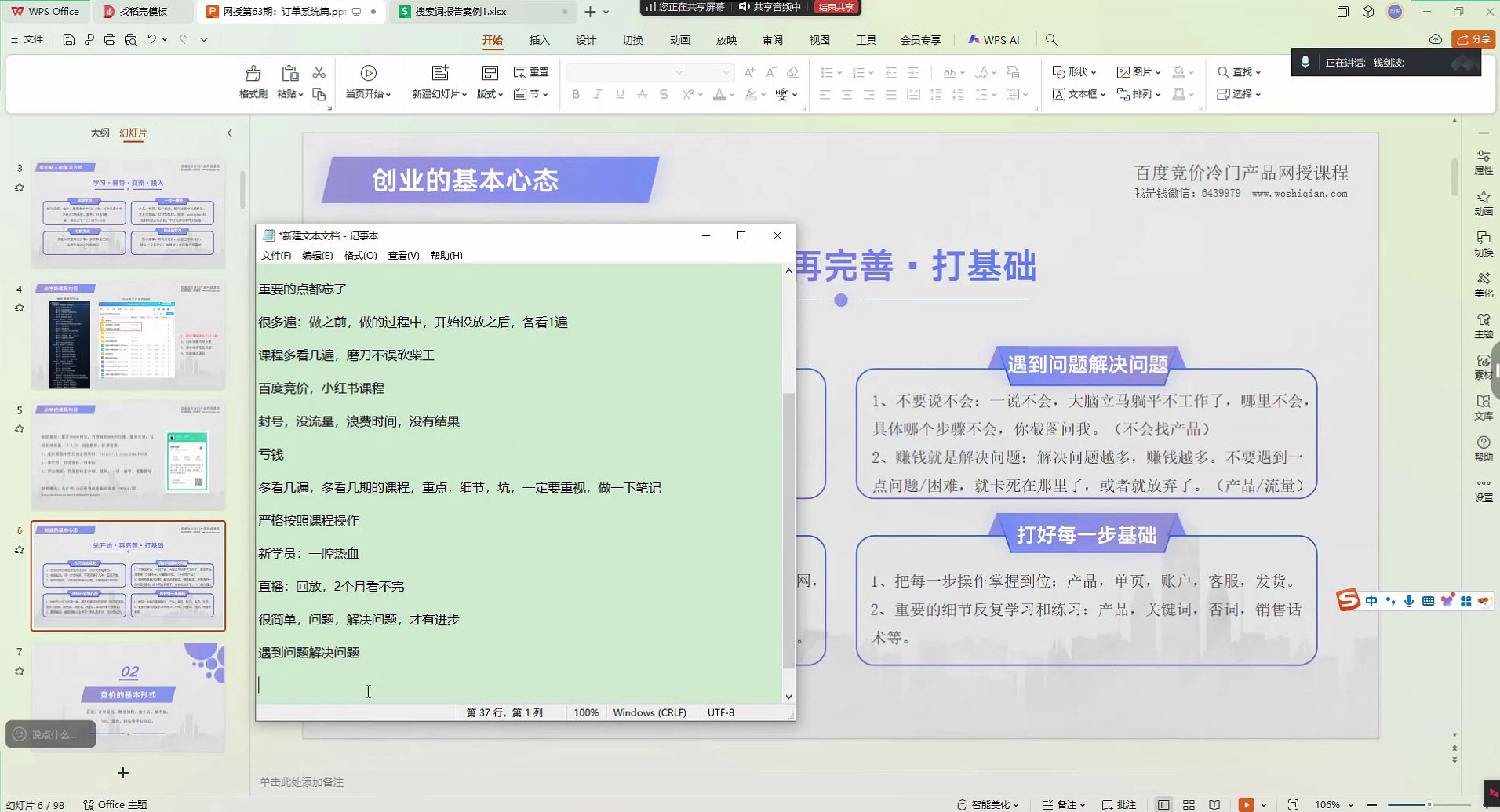Toggle the star marker on slide 6
Viewport: 1500px width, 812px height.
(x=20, y=550)
